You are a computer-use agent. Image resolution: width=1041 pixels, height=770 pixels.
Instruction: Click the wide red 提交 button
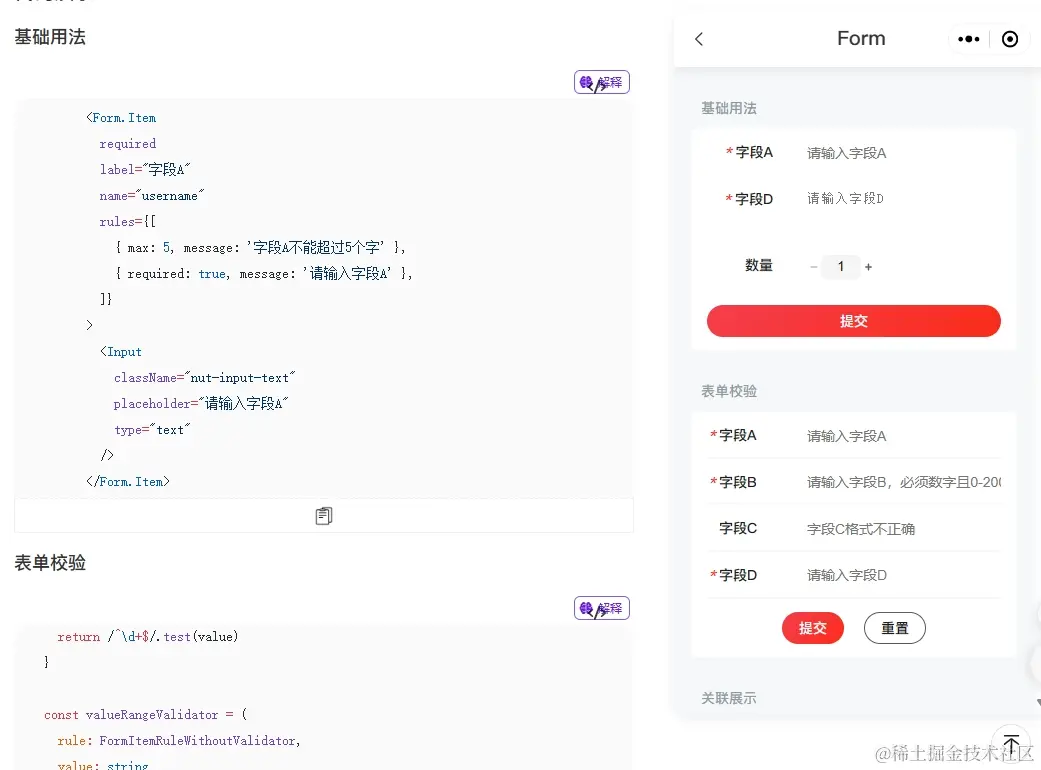point(854,321)
